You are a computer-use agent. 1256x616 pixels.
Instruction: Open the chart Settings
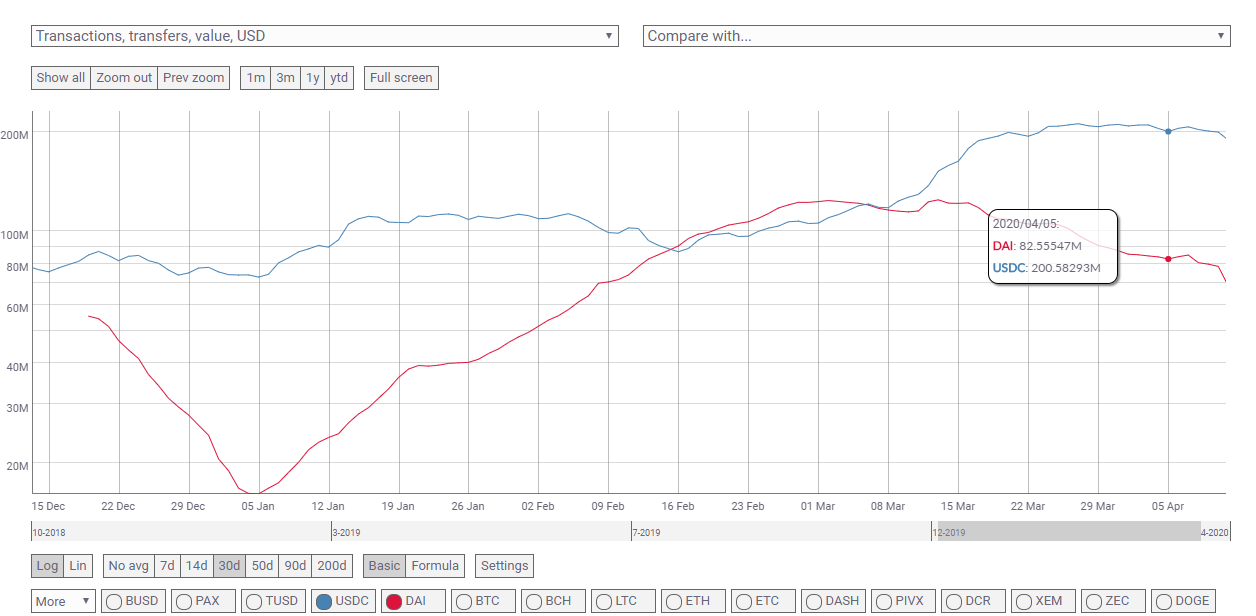504,566
